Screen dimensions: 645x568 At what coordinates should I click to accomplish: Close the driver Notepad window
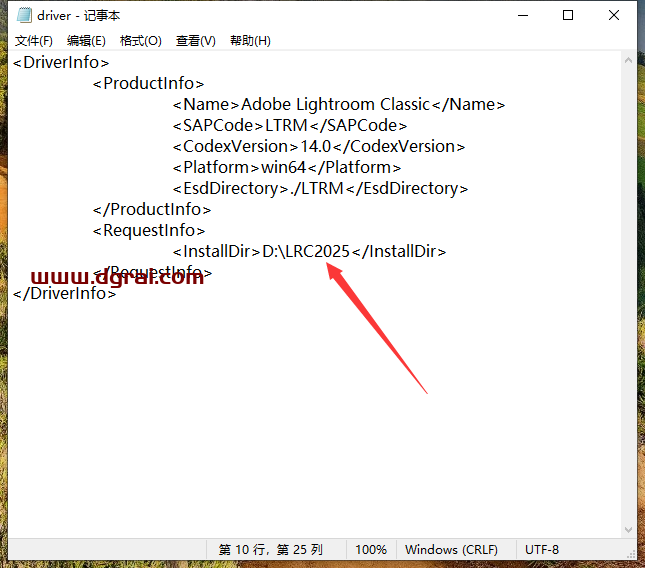tap(614, 16)
